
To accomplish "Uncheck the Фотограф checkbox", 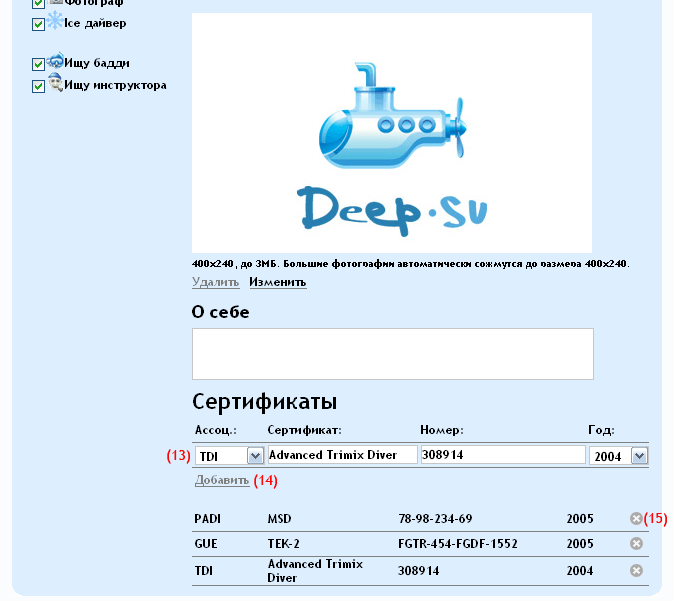I will pos(38,3).
